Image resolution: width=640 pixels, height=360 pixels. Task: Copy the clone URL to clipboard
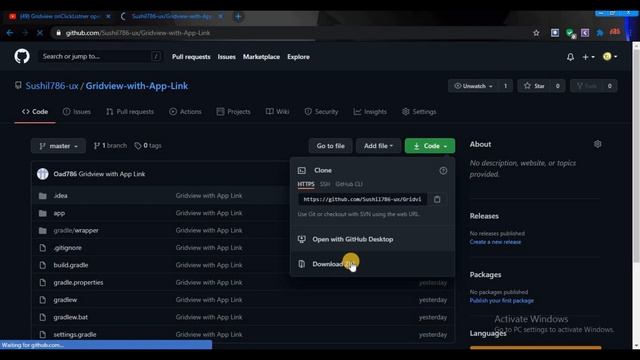(x=437, y=199)
